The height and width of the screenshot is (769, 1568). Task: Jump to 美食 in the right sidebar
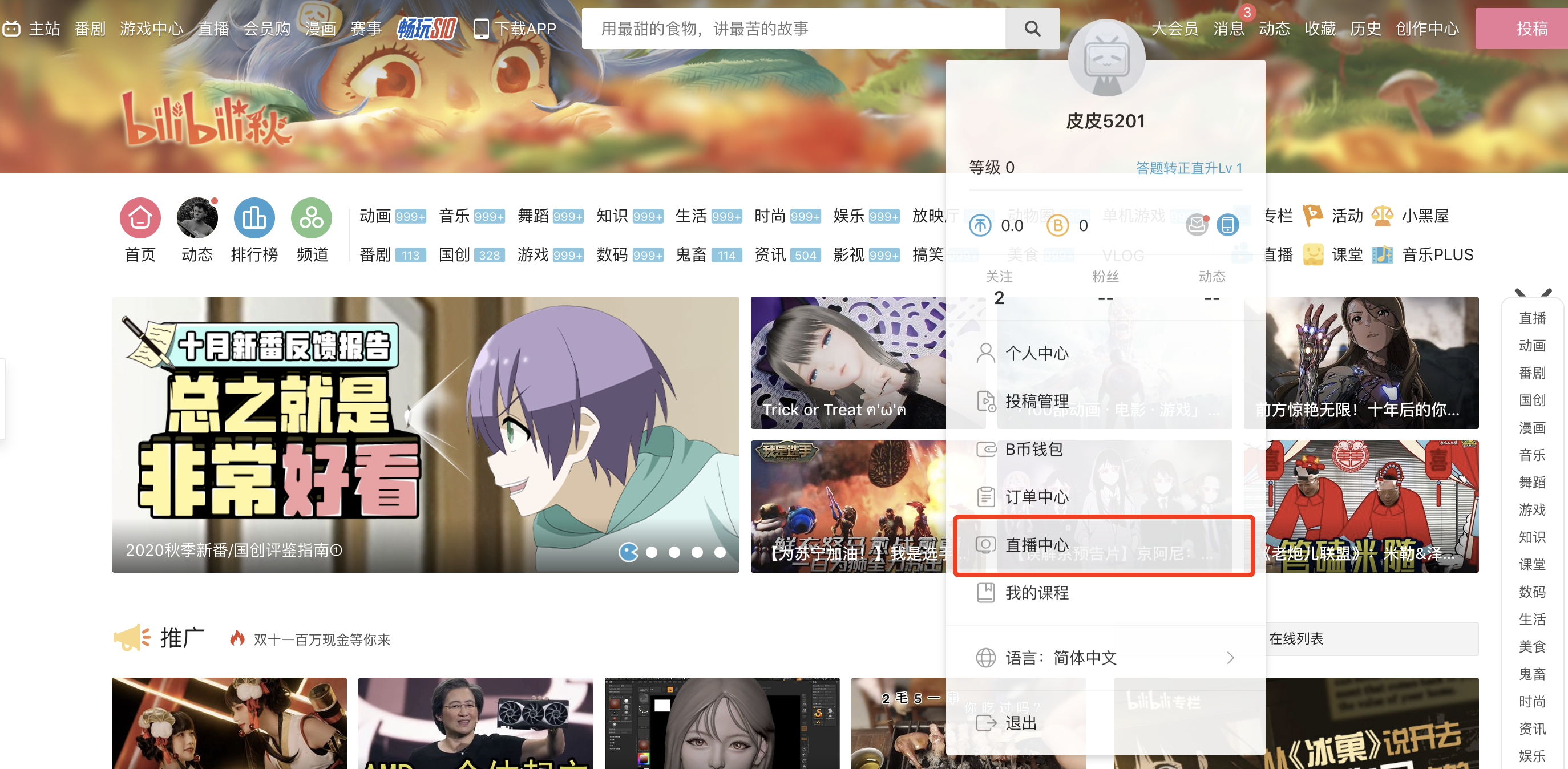(1532, 647)
